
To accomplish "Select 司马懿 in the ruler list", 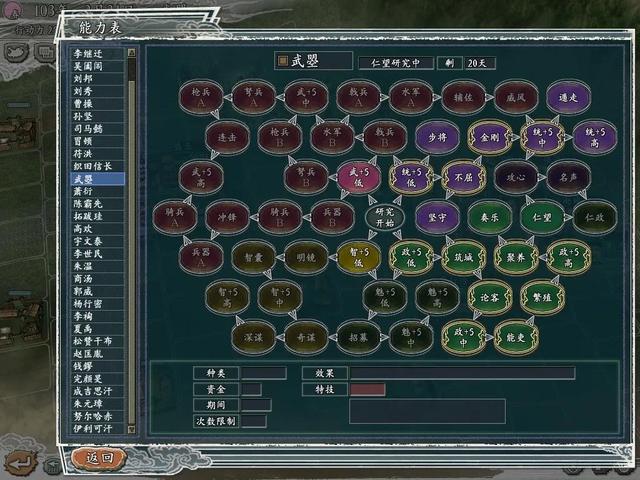I will tap(97, 129).
